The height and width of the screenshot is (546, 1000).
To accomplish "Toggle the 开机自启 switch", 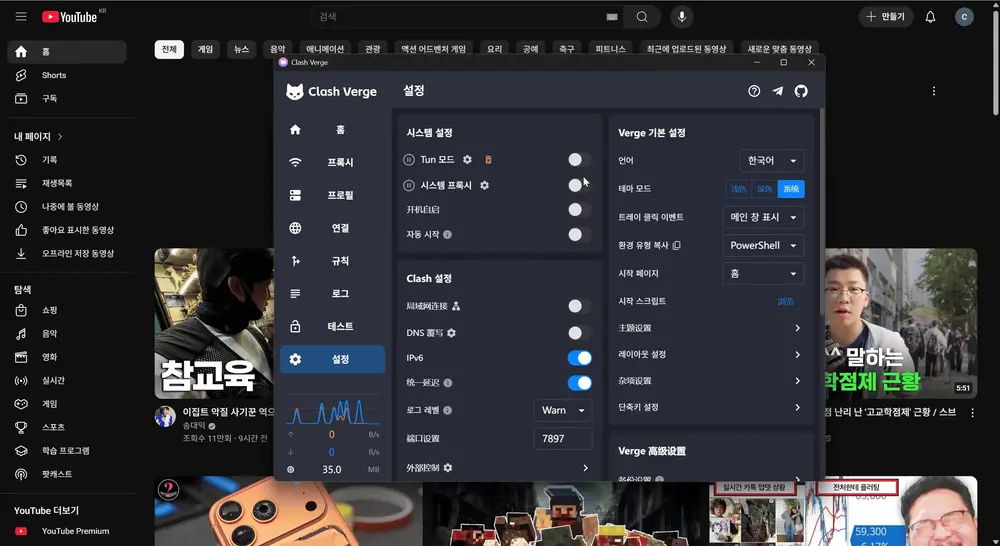I will 579,209.
